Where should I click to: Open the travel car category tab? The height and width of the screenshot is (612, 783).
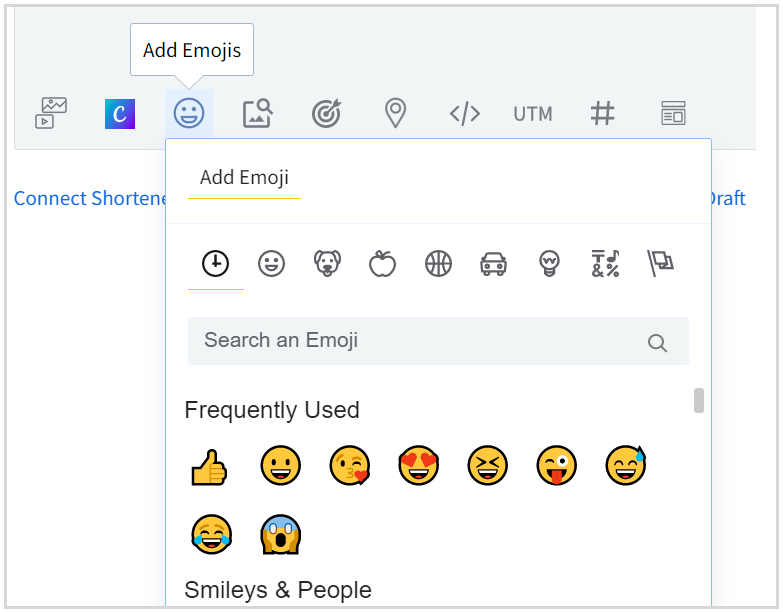point(493,263)
